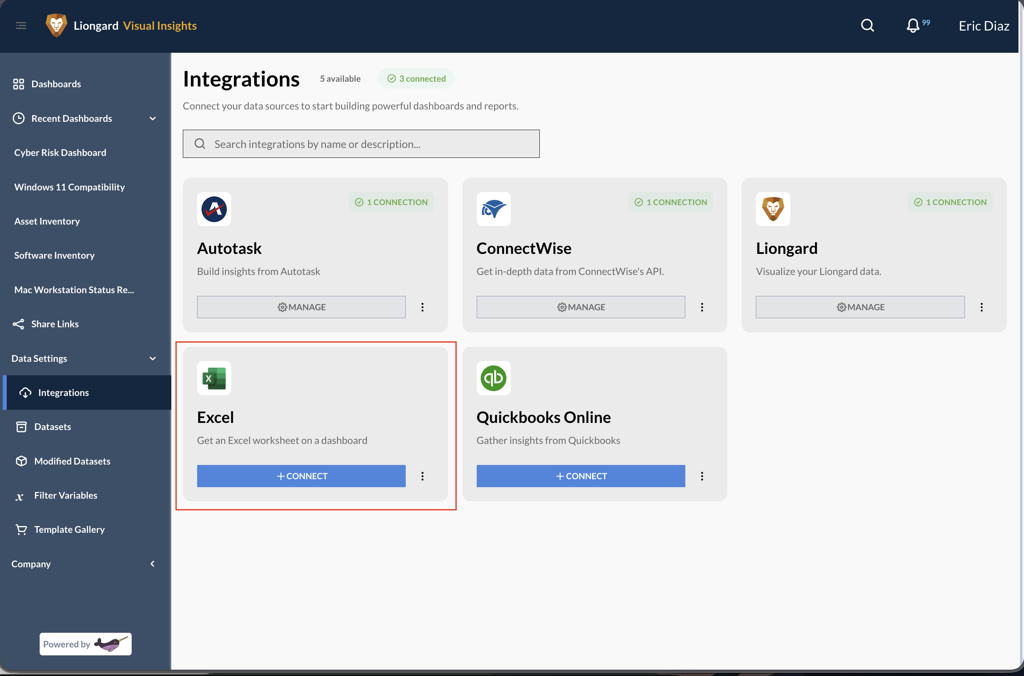This screenshot has height=676, width=1024.
Task: Collapse the Recent Dashboards chevron
Action: pyautogui.click(x=153, y=118)
